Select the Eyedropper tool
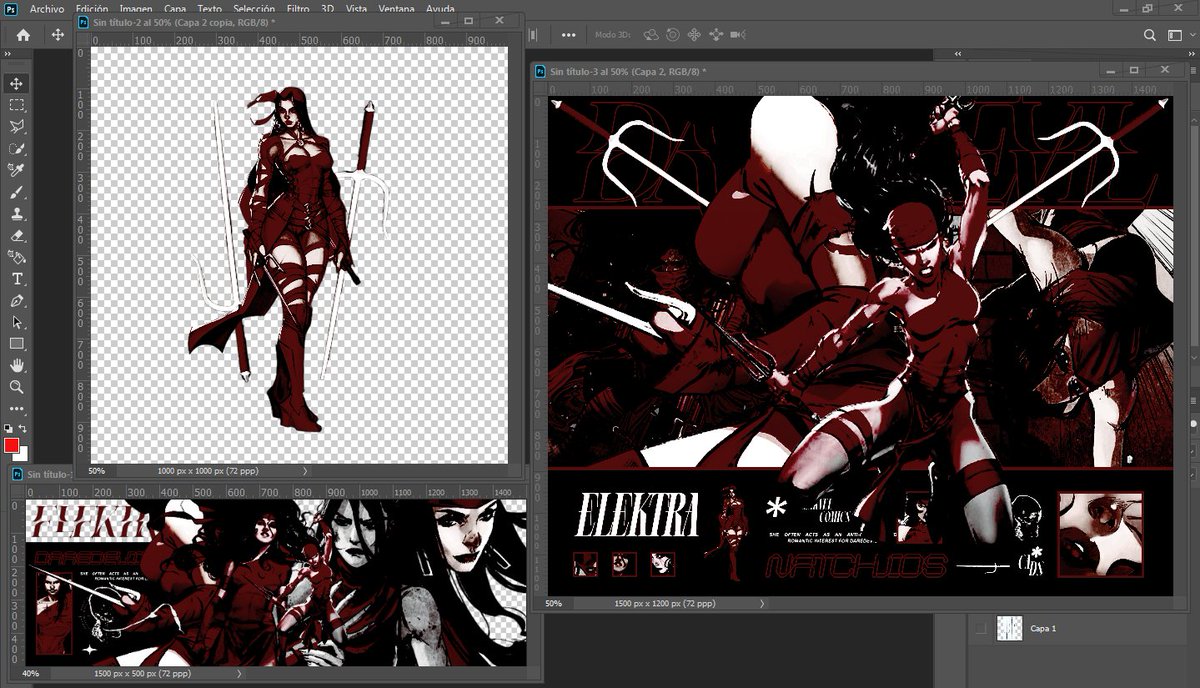 (x=17, y=170)
